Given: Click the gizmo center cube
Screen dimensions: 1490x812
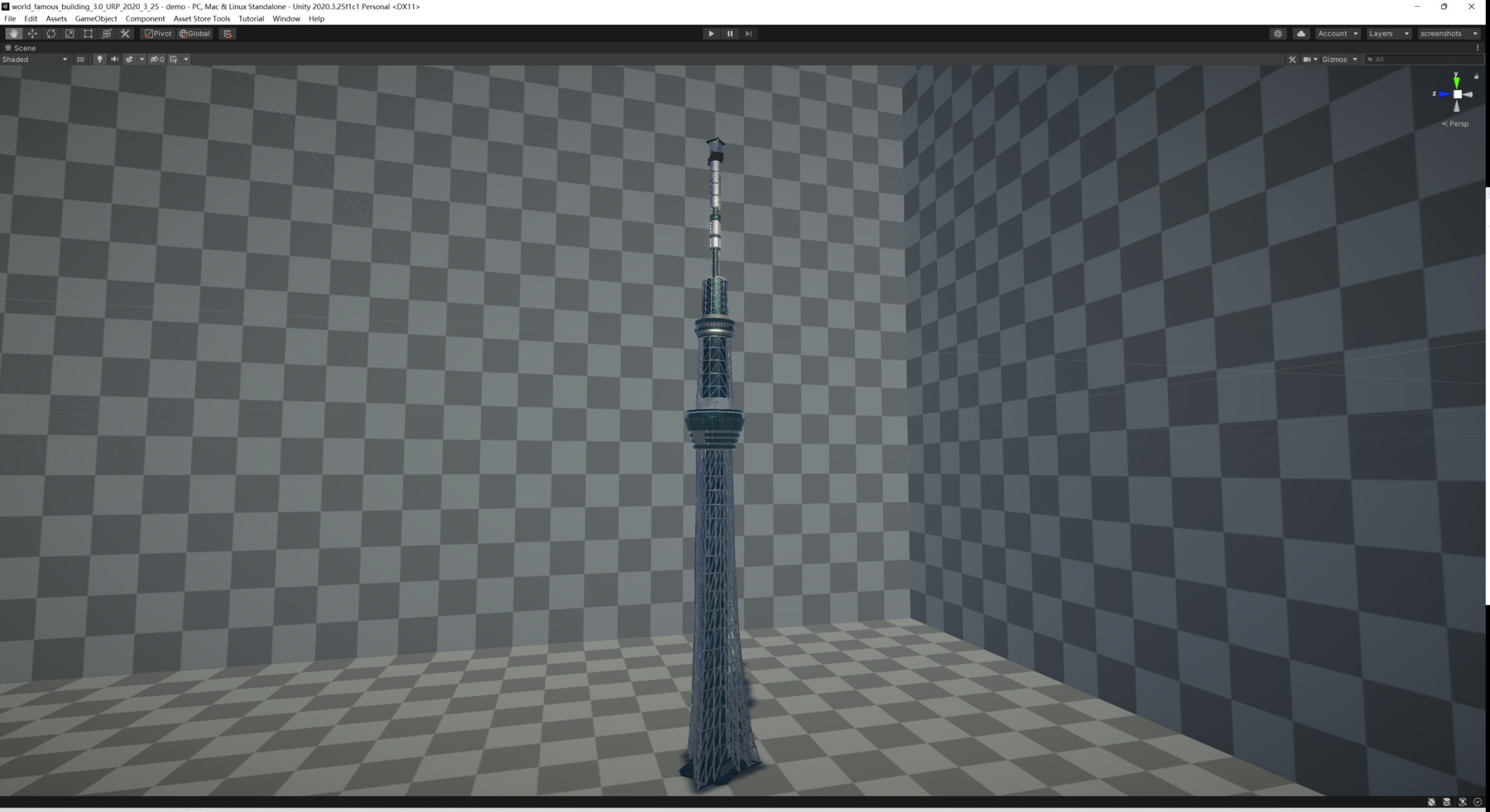Looking at the screenshot, I should pyautogui.click(x=1458, y=94).
